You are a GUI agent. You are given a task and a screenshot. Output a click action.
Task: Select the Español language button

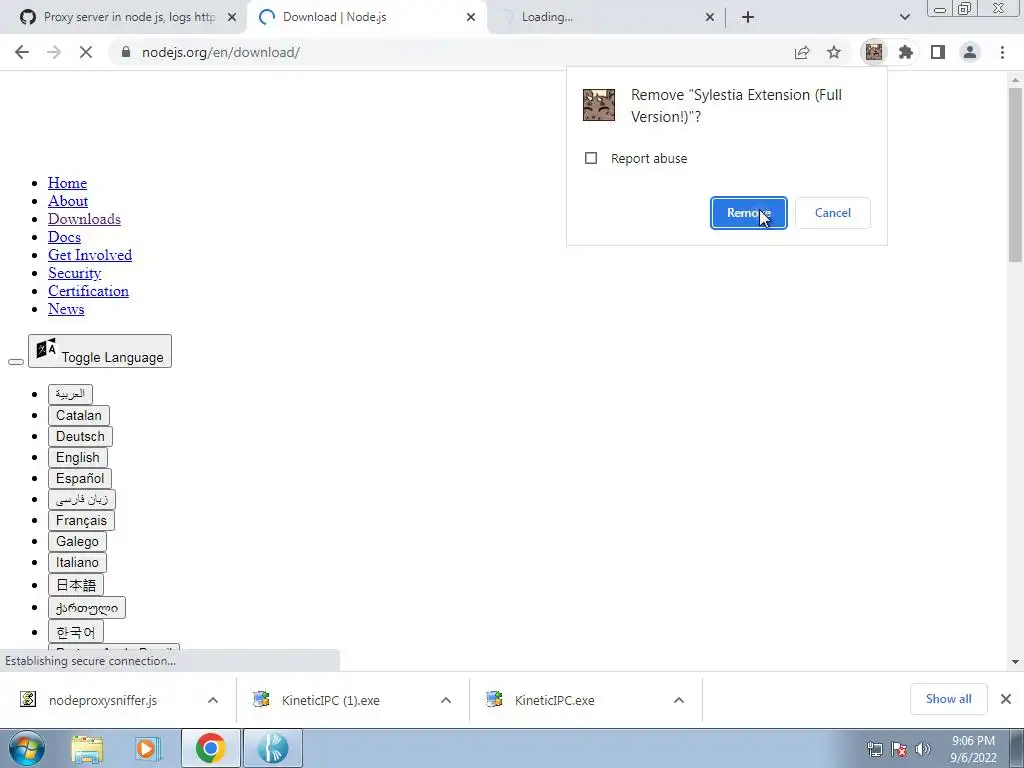coord(80,479)
